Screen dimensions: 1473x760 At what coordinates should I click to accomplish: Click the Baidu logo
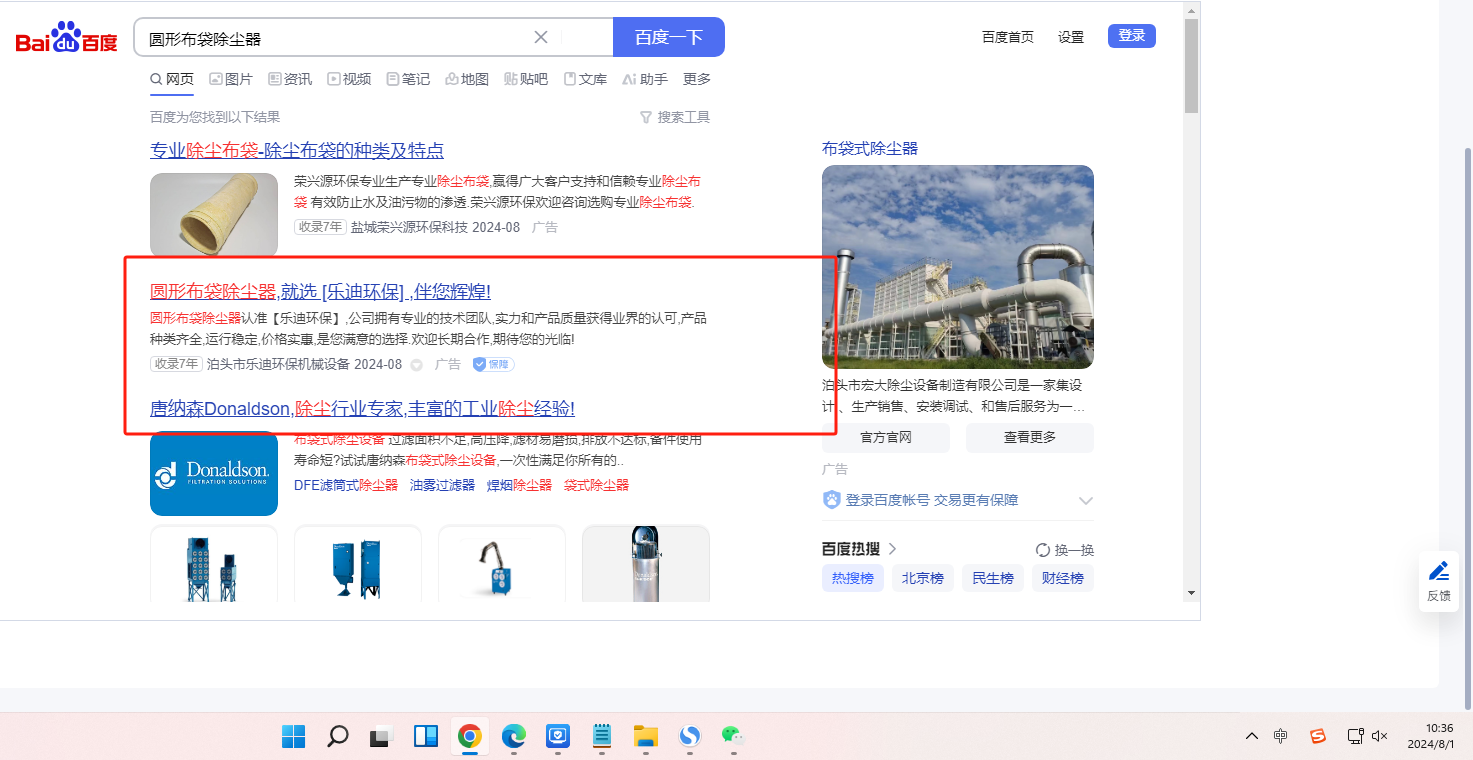[x=67, y=38]
